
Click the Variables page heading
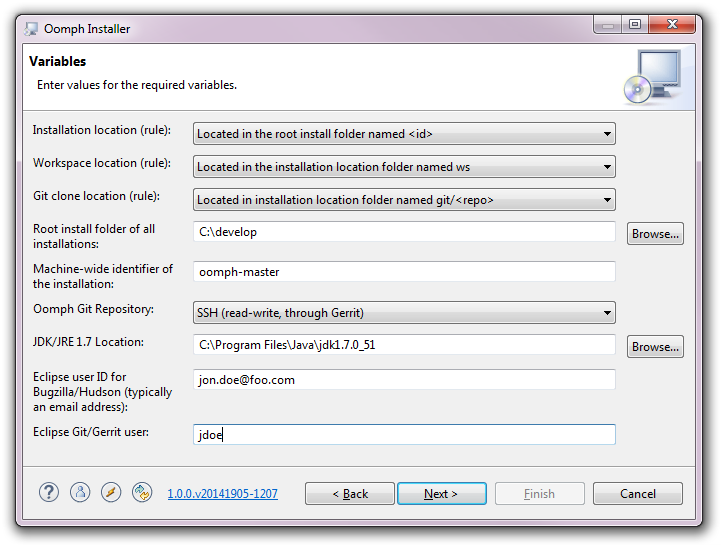click(57, 61)
